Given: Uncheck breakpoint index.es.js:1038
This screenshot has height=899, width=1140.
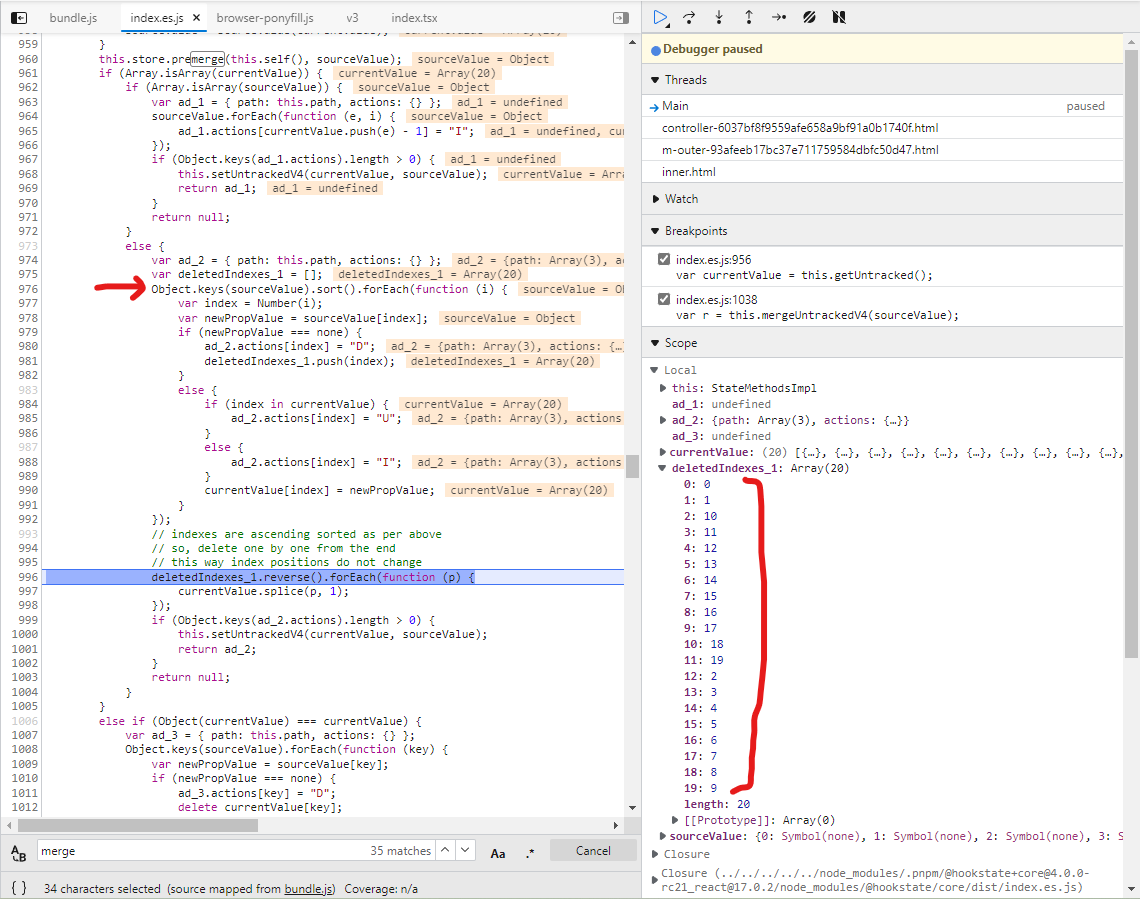Looking at the screenshot, I should (x=664, y=299).
